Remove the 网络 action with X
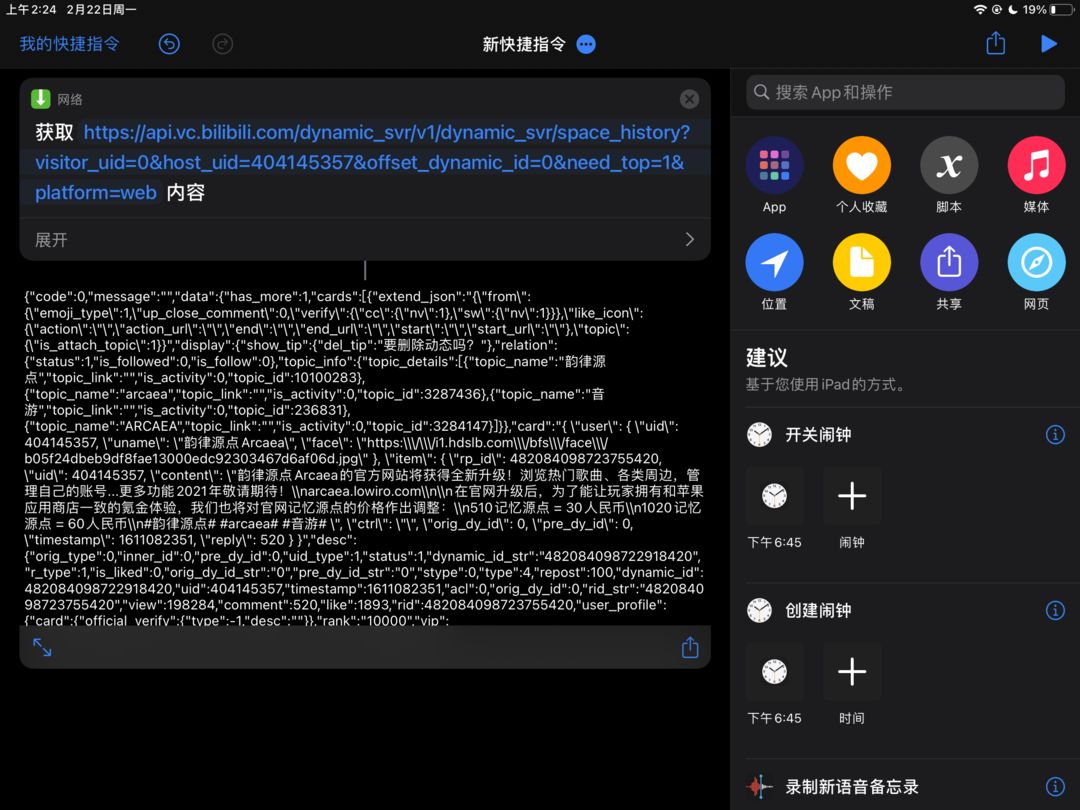 point(689,99)
